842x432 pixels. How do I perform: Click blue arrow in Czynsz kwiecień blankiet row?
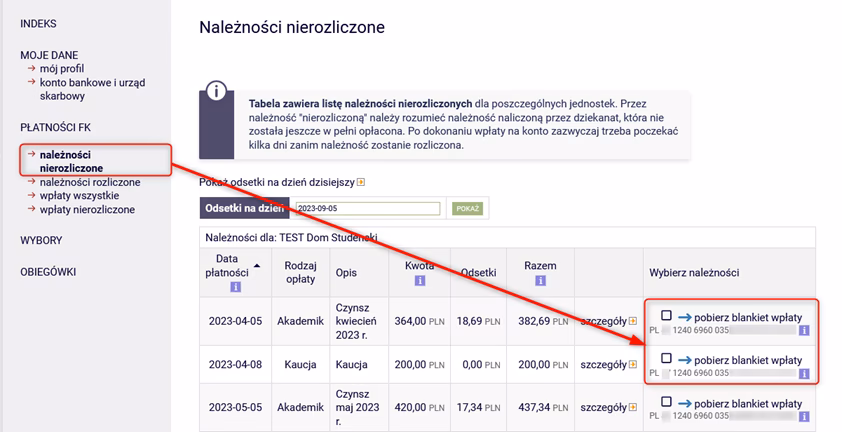point(685,318)
